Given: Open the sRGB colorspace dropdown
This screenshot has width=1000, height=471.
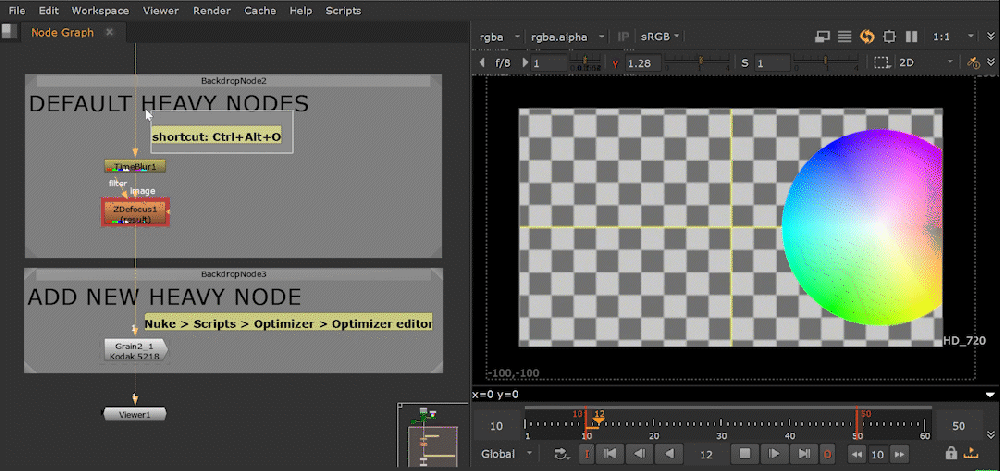Looking at the screenshot, I should coord(660,37).
